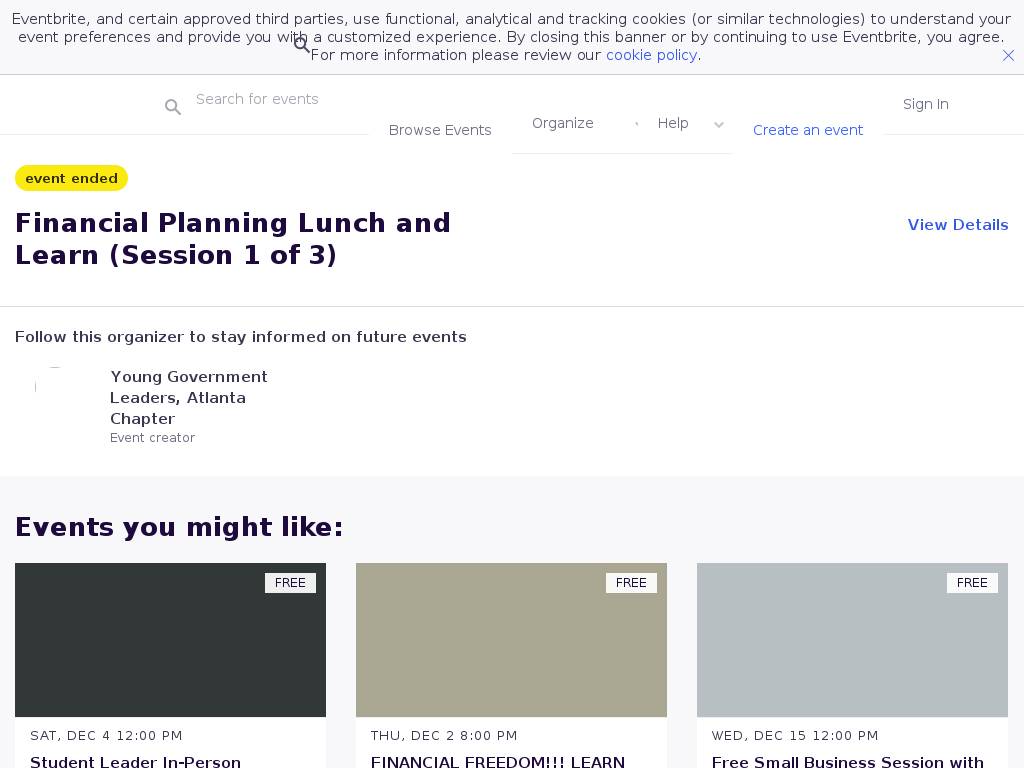Click the Student Leader In-Person event title
This screenshot has width=1024, height=768.
[135, 761]
